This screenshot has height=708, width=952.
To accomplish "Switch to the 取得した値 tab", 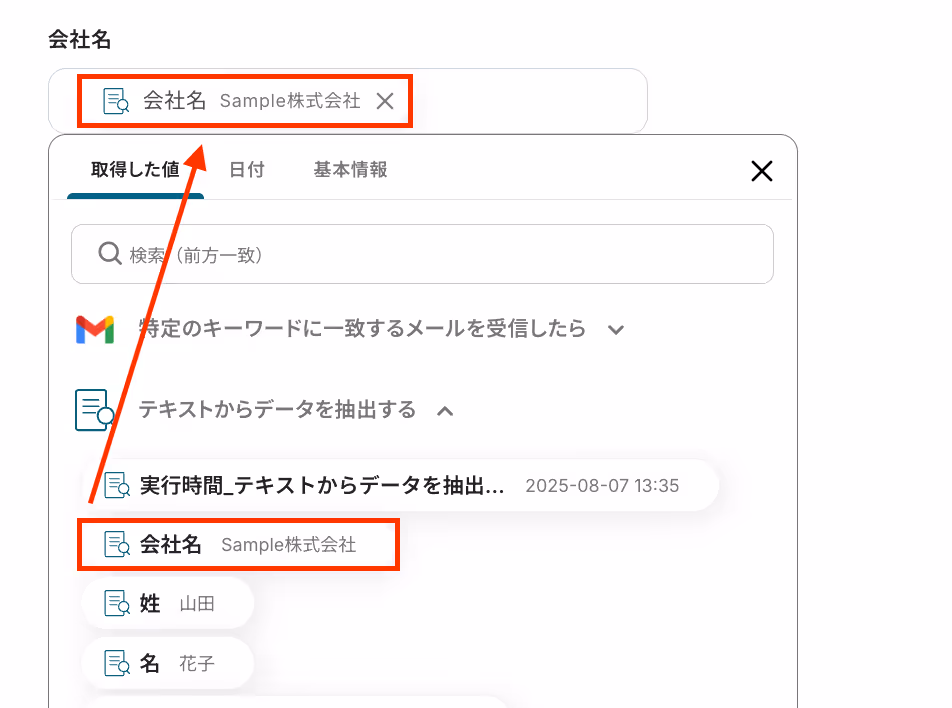I will [135, 169].
